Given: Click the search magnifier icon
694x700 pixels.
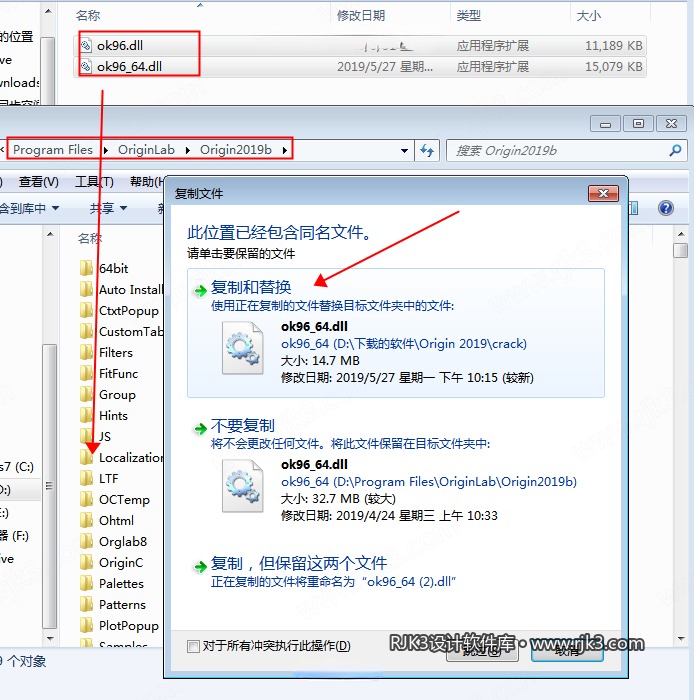Looking at the screenshot, I should (x=675, y=150).
